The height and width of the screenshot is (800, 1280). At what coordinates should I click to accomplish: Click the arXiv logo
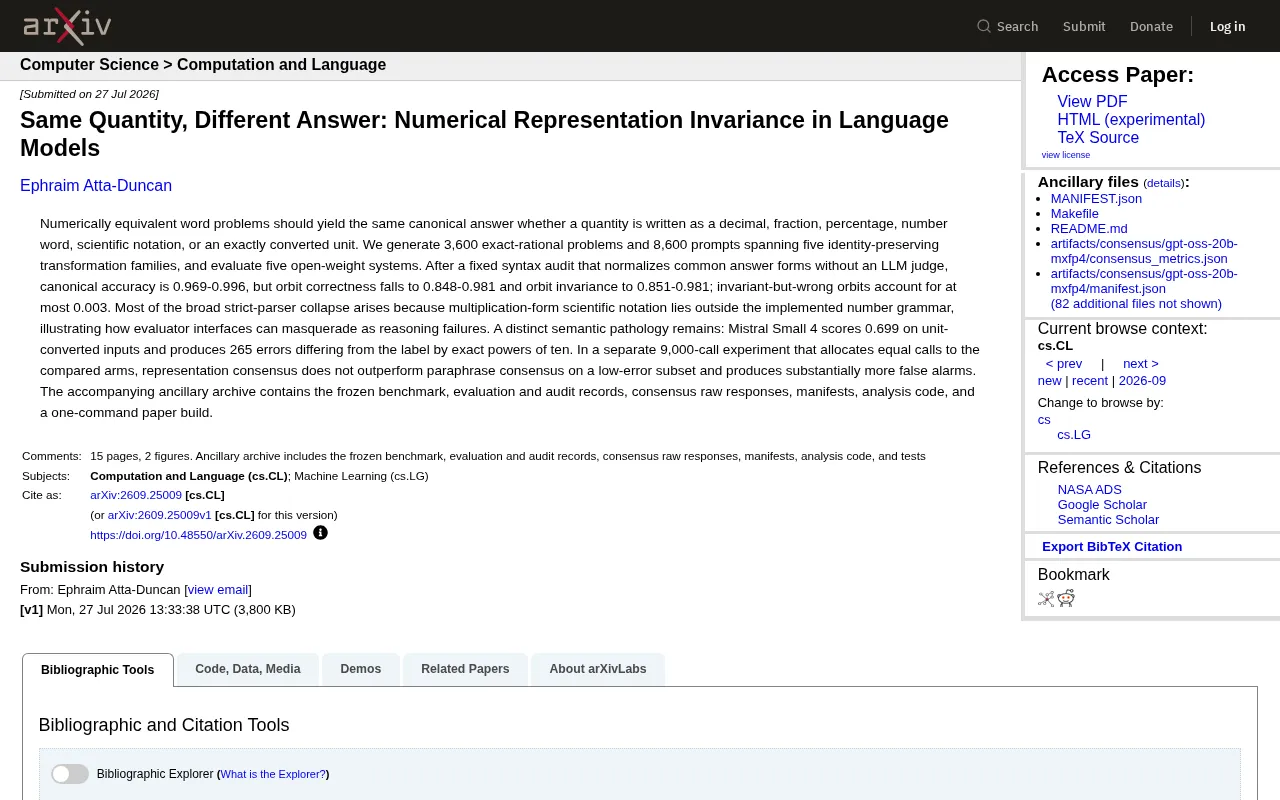67,26
